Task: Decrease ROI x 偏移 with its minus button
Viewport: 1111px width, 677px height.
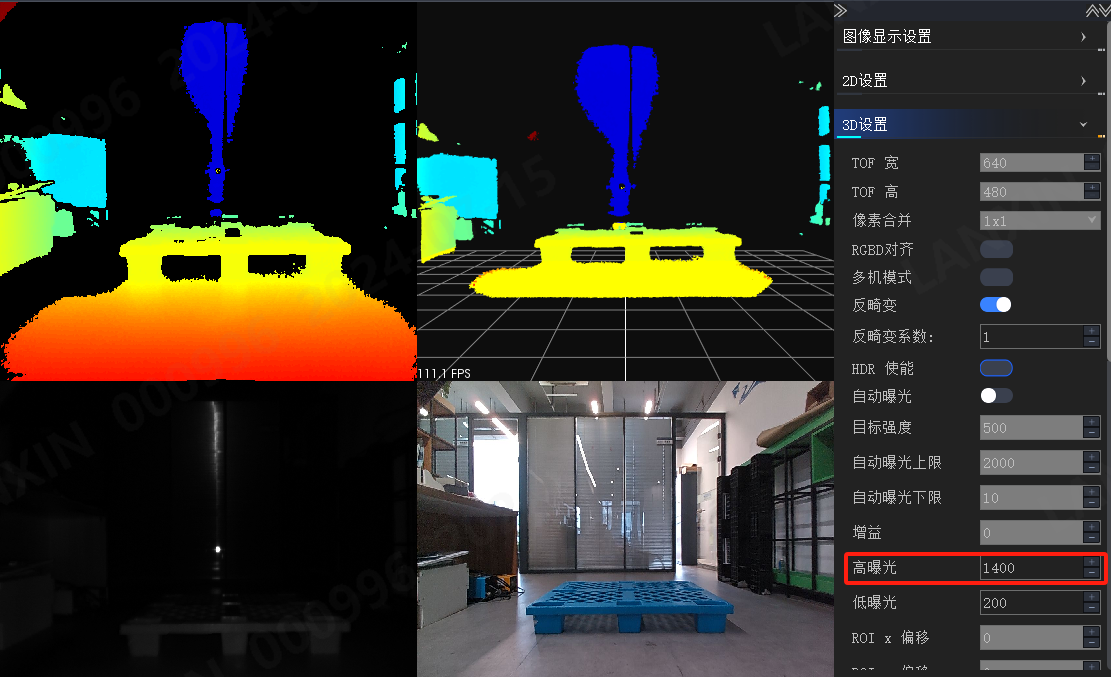Action: [1092, 643]
